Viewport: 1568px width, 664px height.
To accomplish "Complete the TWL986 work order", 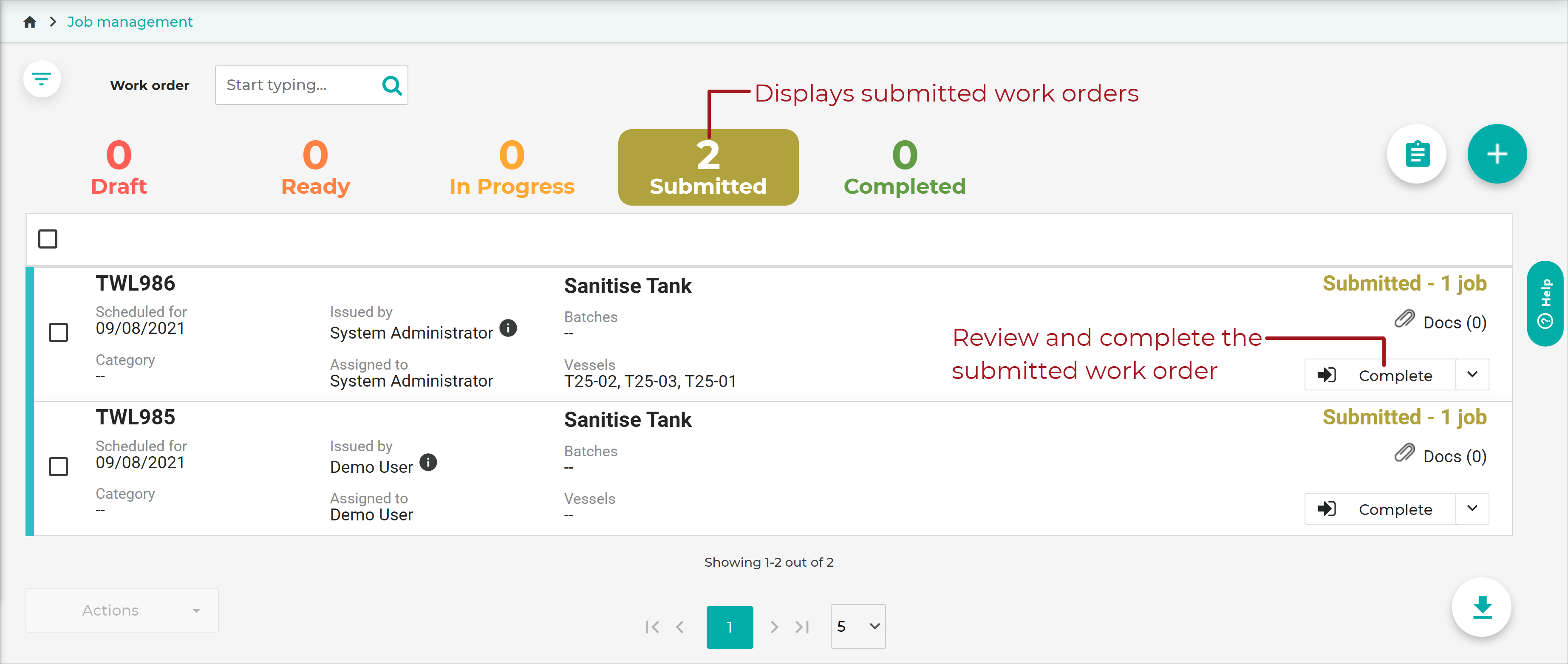I will (x=1380, y=375).
